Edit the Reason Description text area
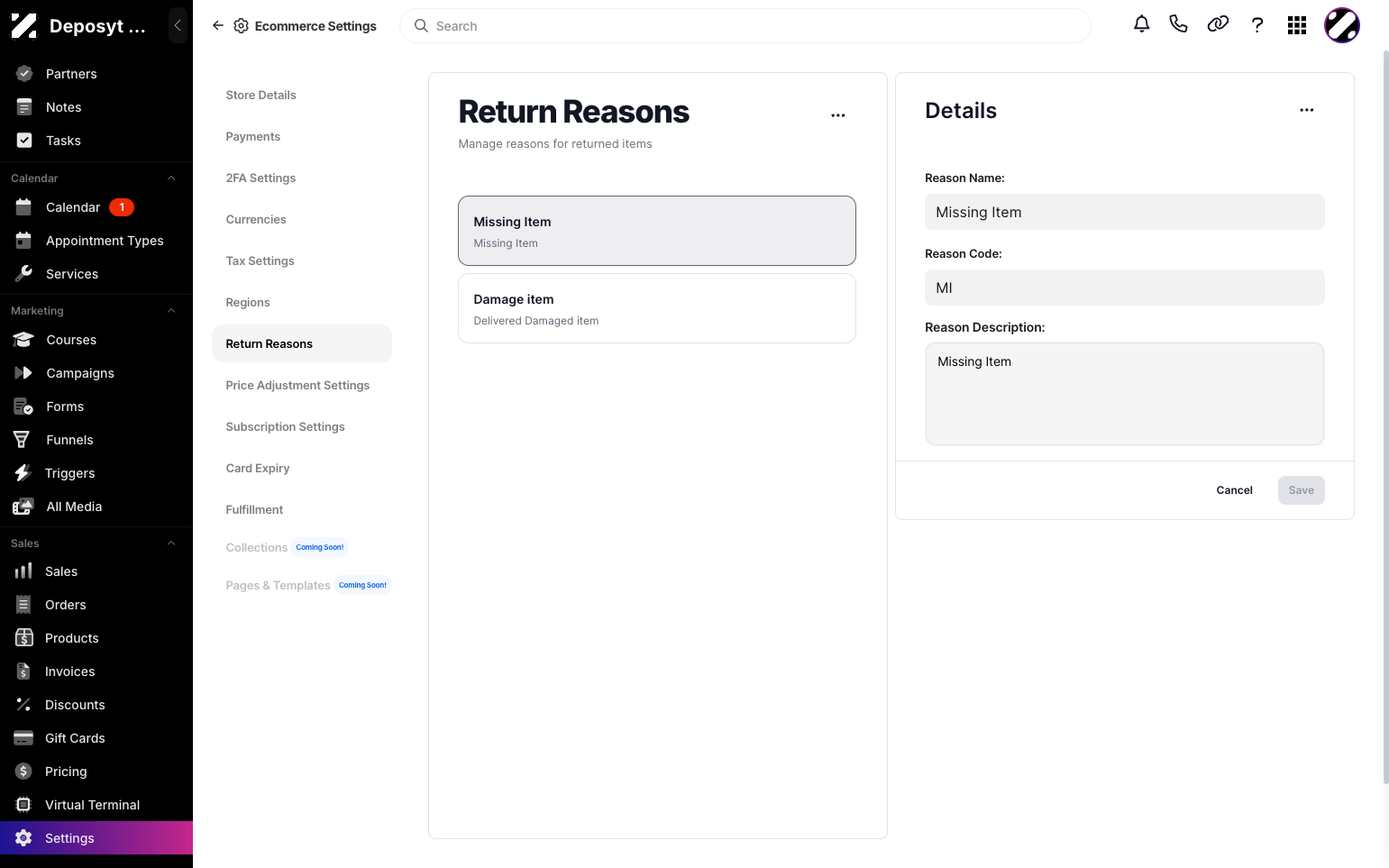The width and height of the screenshot is (1389, 868). 1125,394
